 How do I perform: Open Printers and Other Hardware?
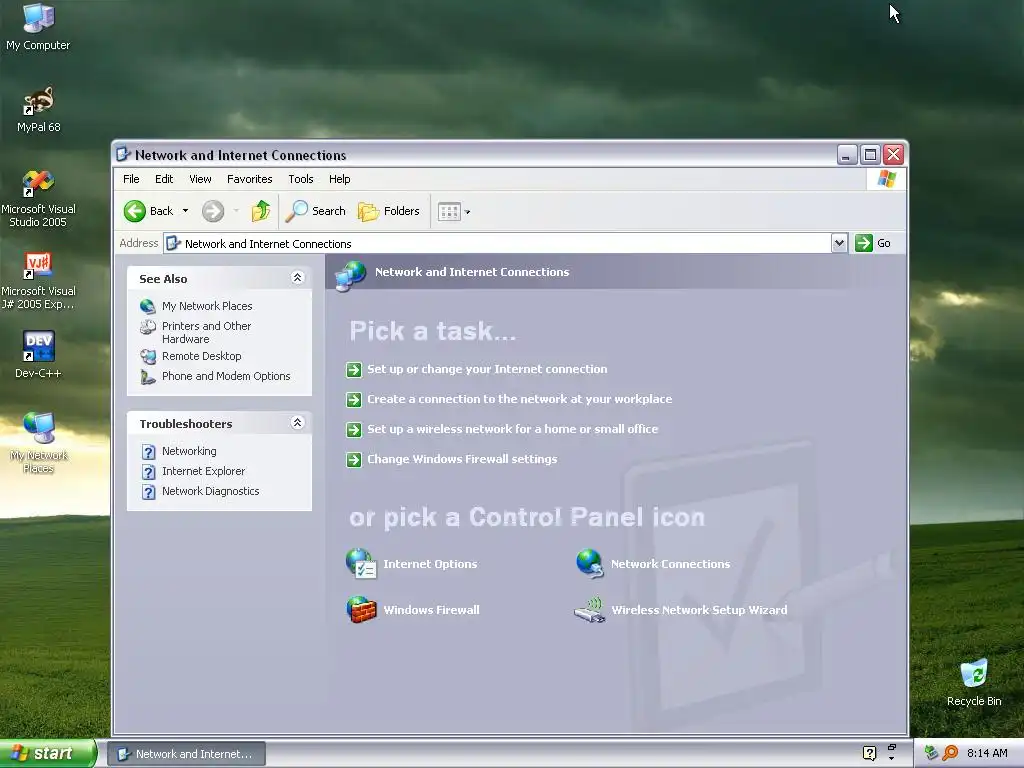coord(206,332)
